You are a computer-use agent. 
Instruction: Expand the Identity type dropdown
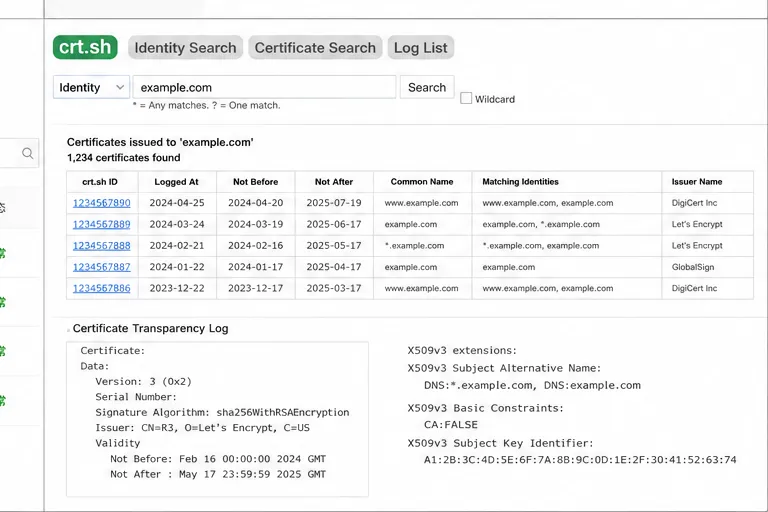[x=92, y=87]
